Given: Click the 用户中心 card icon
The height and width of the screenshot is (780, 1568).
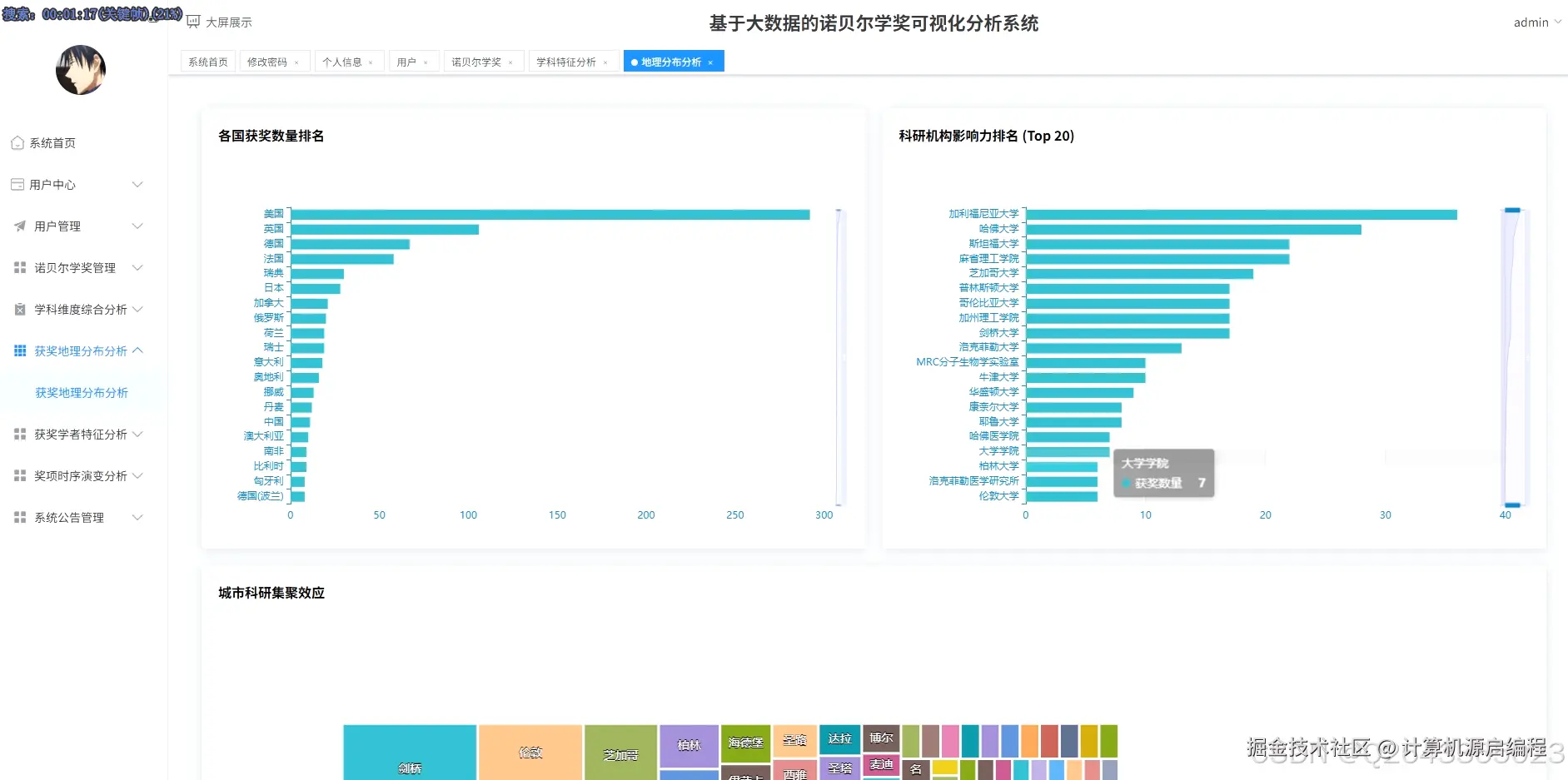Looking at the screenshot, I should pos(17,185).
